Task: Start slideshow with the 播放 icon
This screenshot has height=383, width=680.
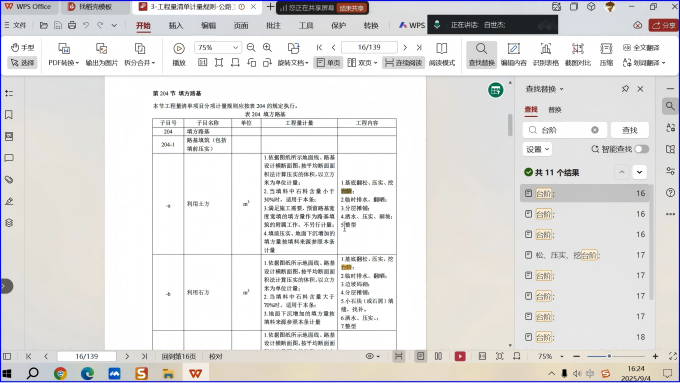Action: pos(179,49)
